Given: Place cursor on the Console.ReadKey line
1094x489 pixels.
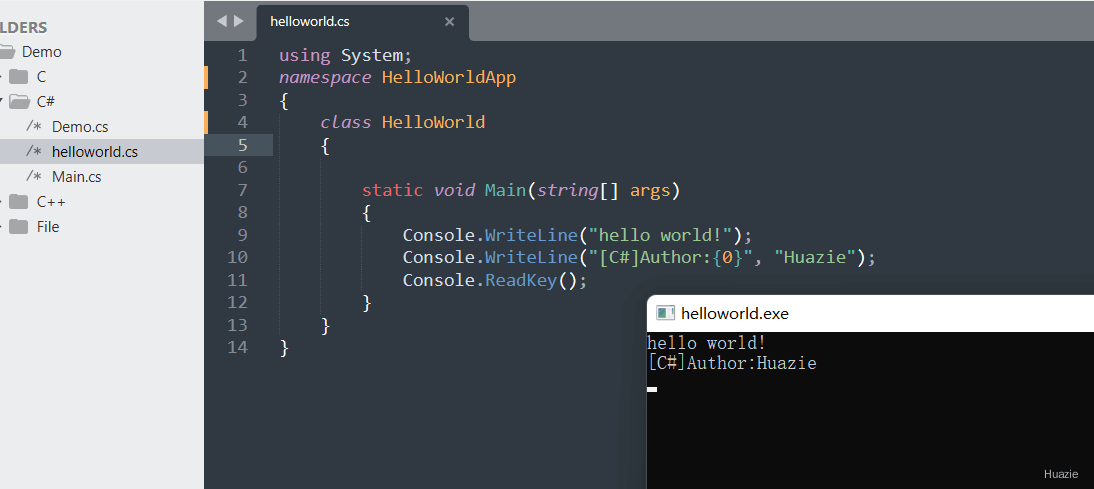Looking at the screenshot, I should 495,280.
